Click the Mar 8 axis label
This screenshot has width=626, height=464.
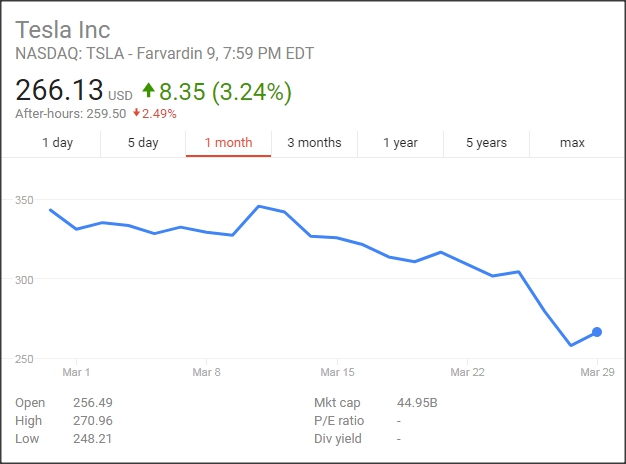(x=206, y=372)
